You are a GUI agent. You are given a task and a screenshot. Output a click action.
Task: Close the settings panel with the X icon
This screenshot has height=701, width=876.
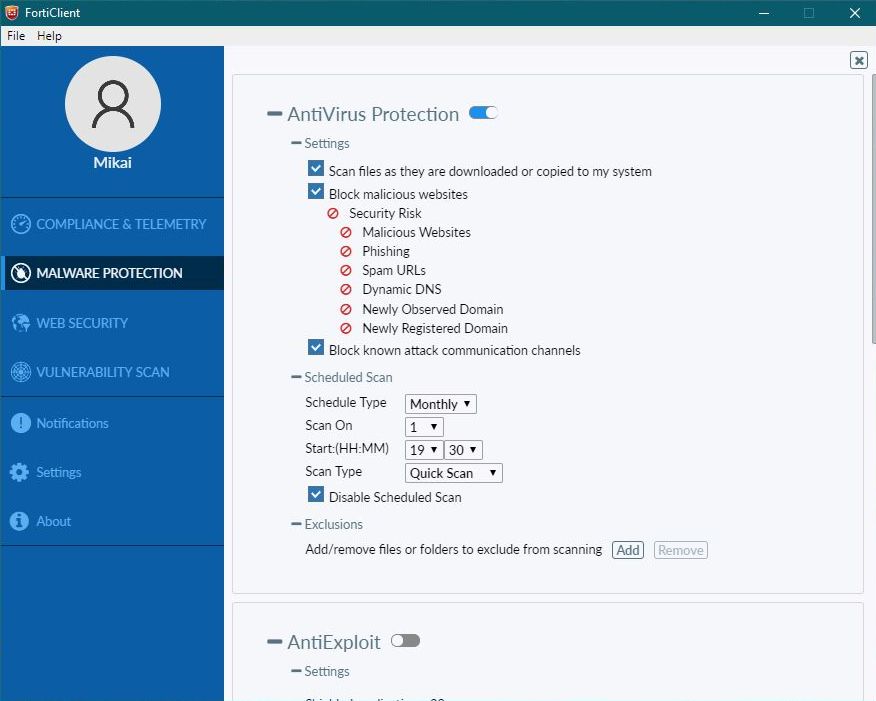pos(859,60)
